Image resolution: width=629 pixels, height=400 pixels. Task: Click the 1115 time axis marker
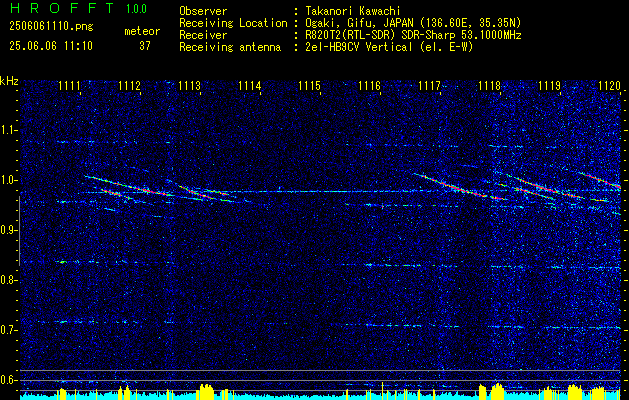pos(310,86)
